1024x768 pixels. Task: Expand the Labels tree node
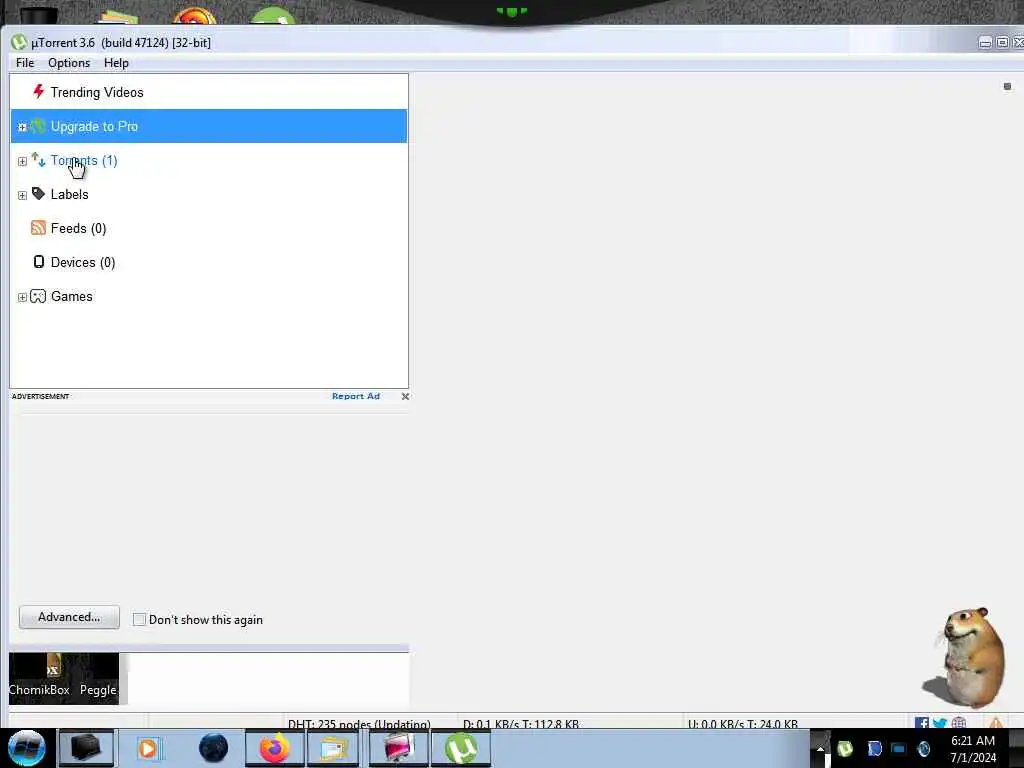tap(22, 195)
